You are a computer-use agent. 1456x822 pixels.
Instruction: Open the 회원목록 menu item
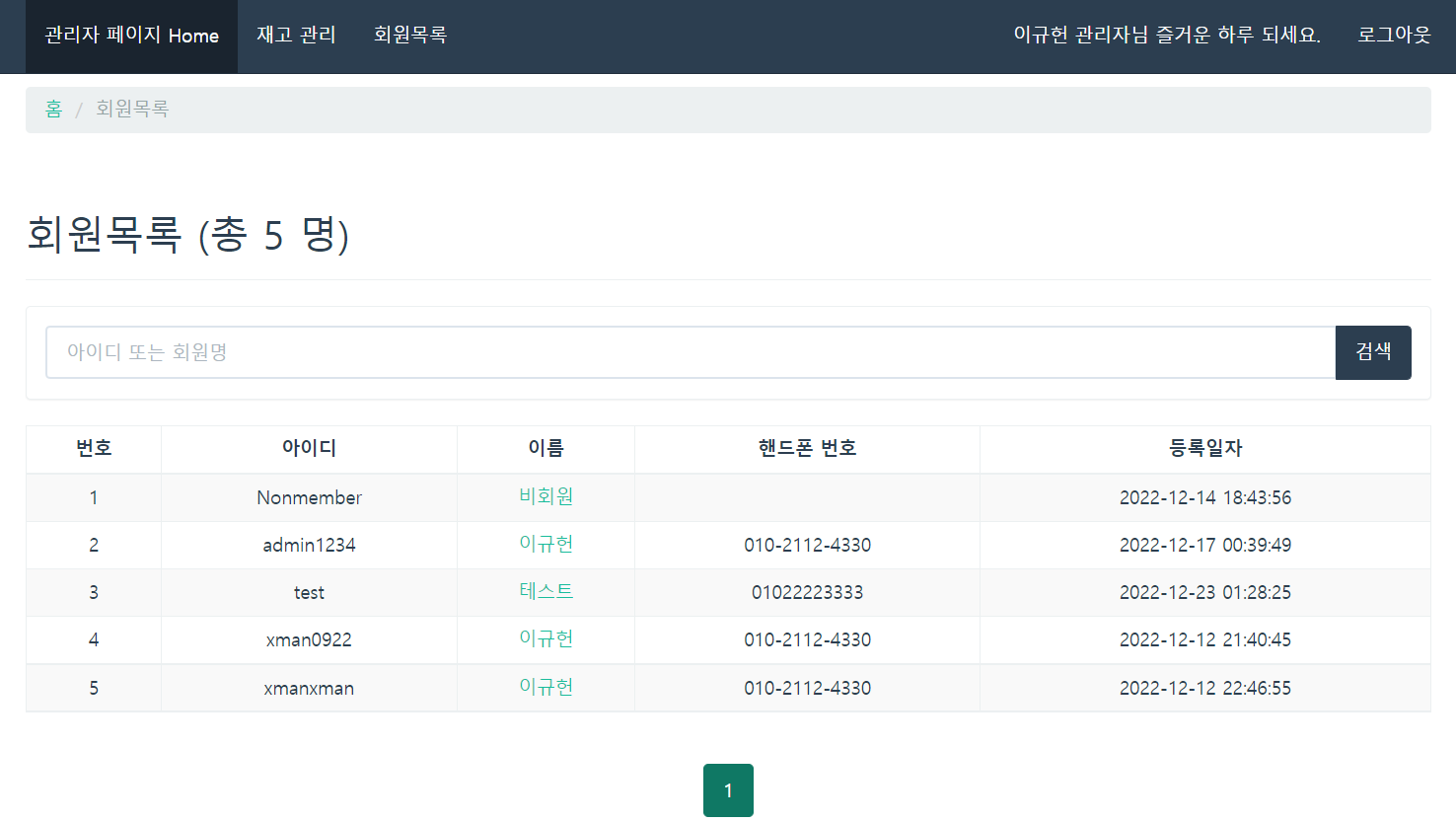[410, 36]
